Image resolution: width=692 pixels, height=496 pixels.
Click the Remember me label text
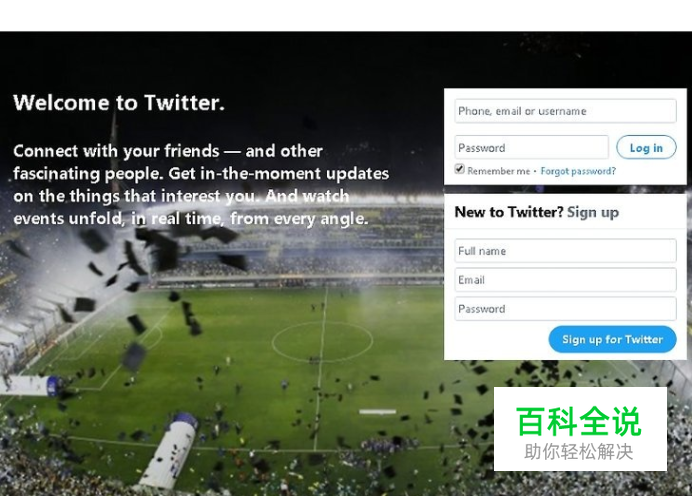pyautogui.click(x=499, y=171)
